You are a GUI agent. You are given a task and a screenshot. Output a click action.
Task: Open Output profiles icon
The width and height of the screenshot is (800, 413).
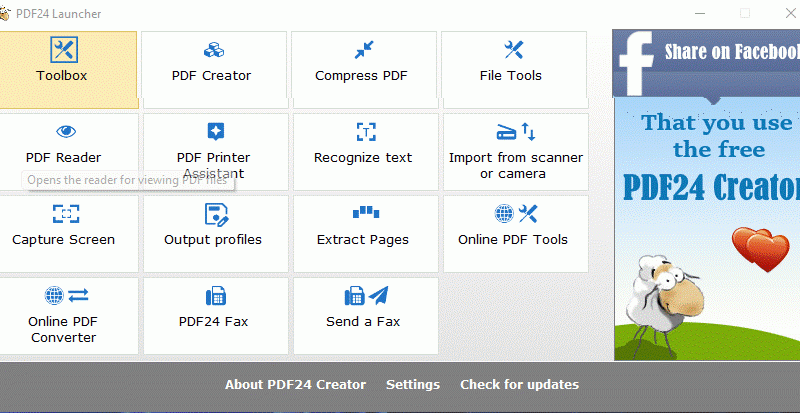[216, 214]
